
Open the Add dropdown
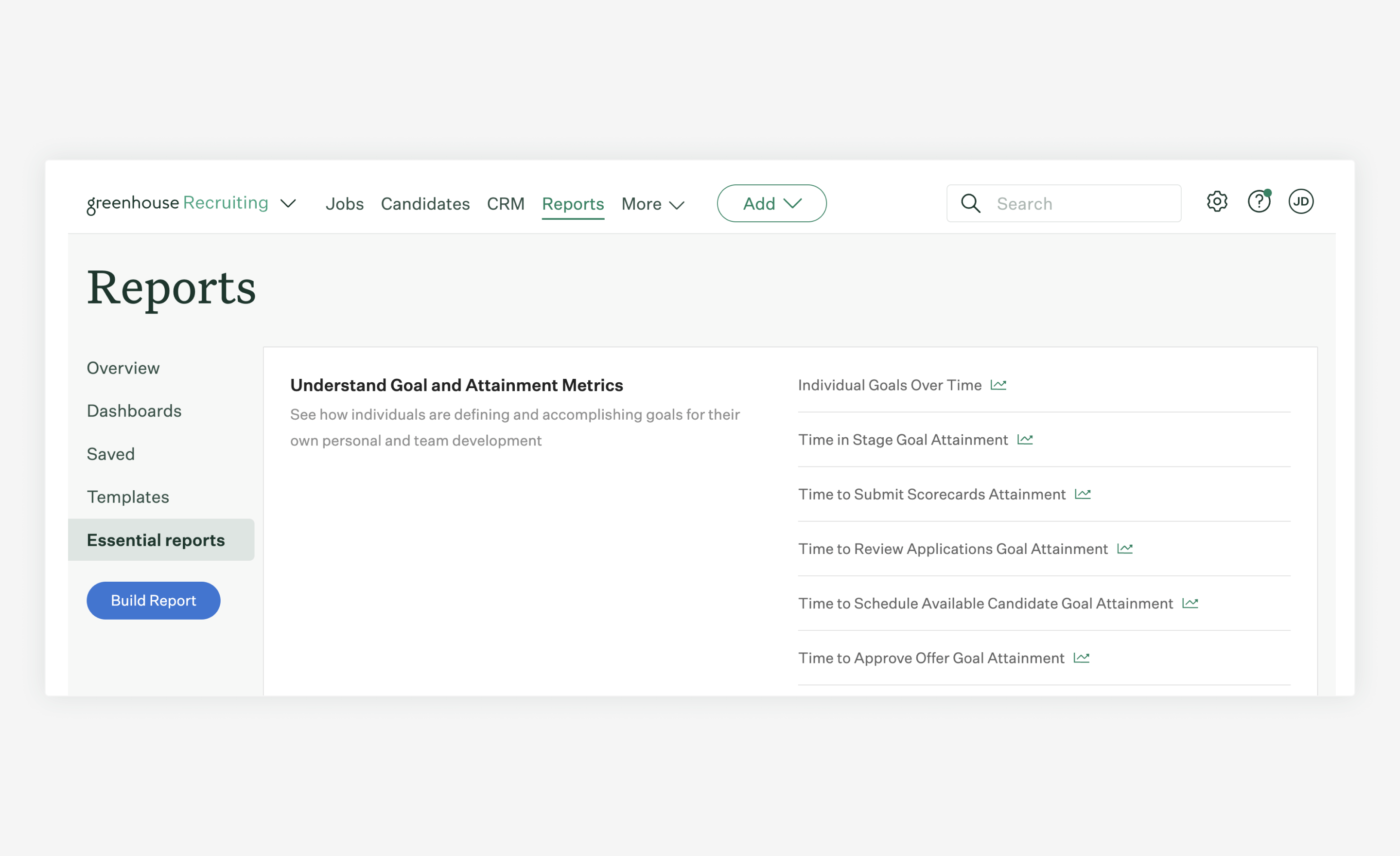pos(771,203)
